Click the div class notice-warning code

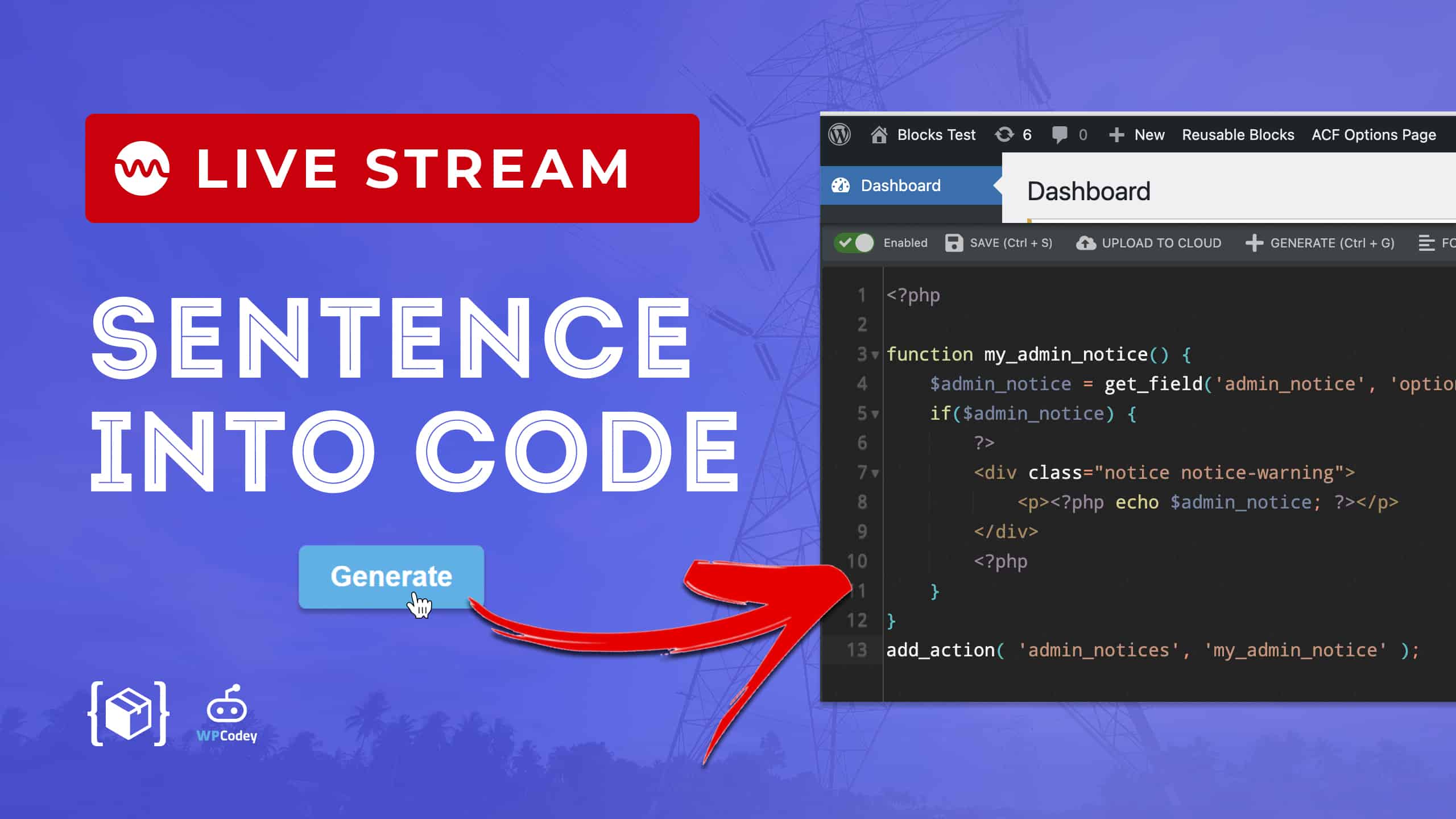1165,473
